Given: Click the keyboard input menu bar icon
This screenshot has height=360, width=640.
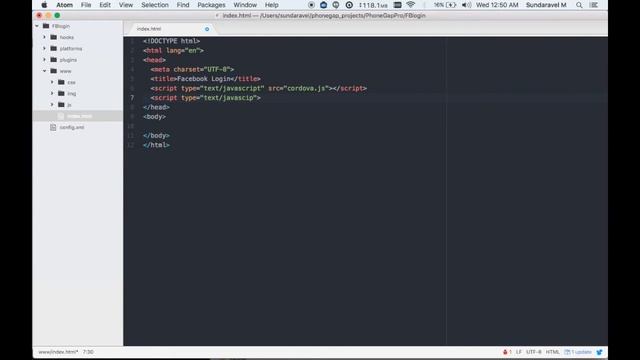Looking at the screenshot, I should pos(397,5).
